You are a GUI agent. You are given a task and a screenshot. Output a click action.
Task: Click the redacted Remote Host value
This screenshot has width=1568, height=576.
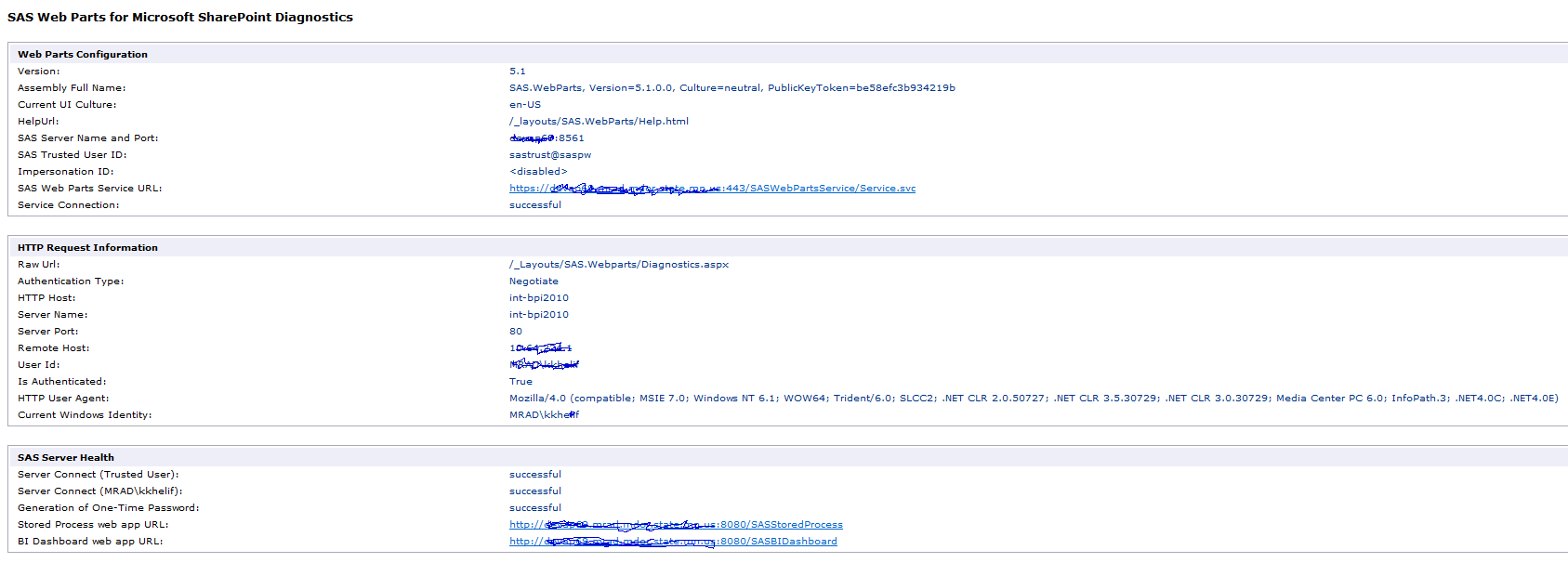(540, 348)
